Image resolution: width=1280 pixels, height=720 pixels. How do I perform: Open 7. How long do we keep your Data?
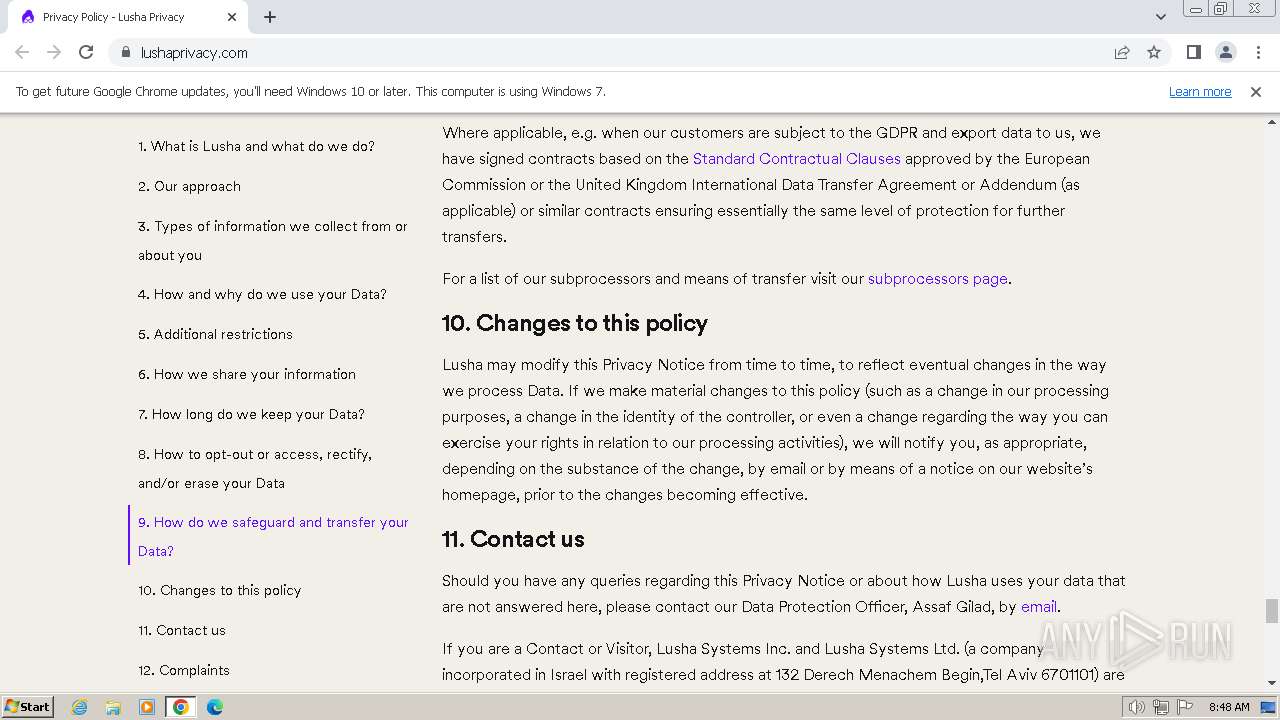tap(251, 414)
